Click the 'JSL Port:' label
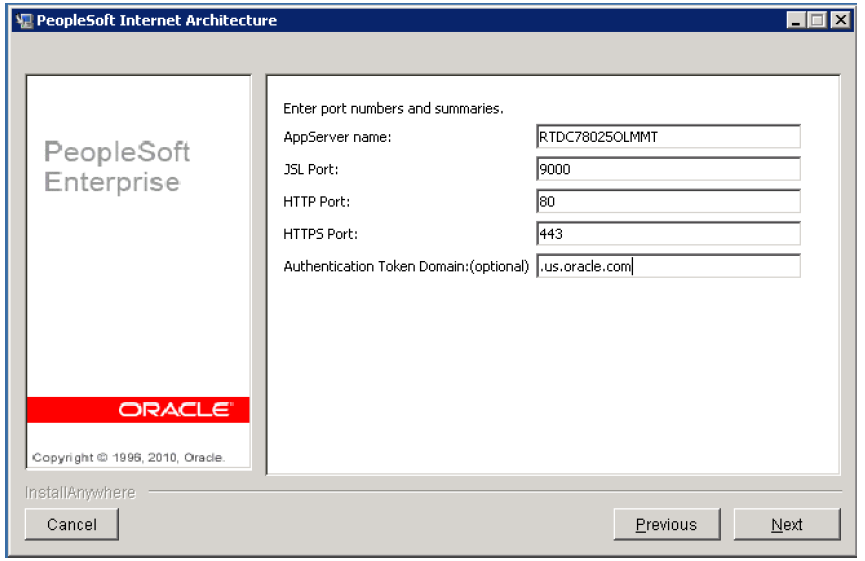Viewport: 865px width, 561px height. pyautogui.click(x=311, y=169)
